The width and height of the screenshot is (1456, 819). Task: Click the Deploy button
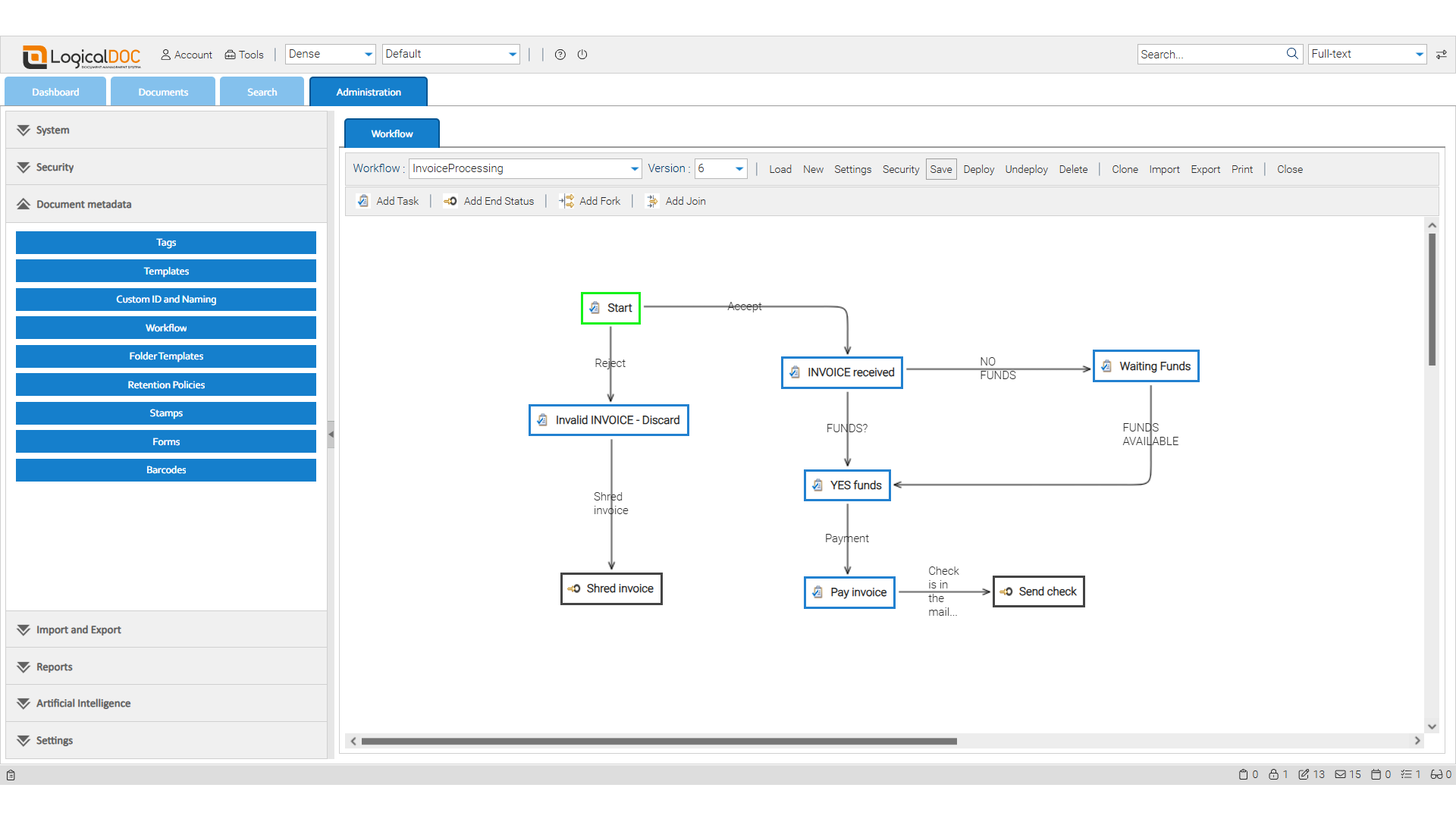978,169
